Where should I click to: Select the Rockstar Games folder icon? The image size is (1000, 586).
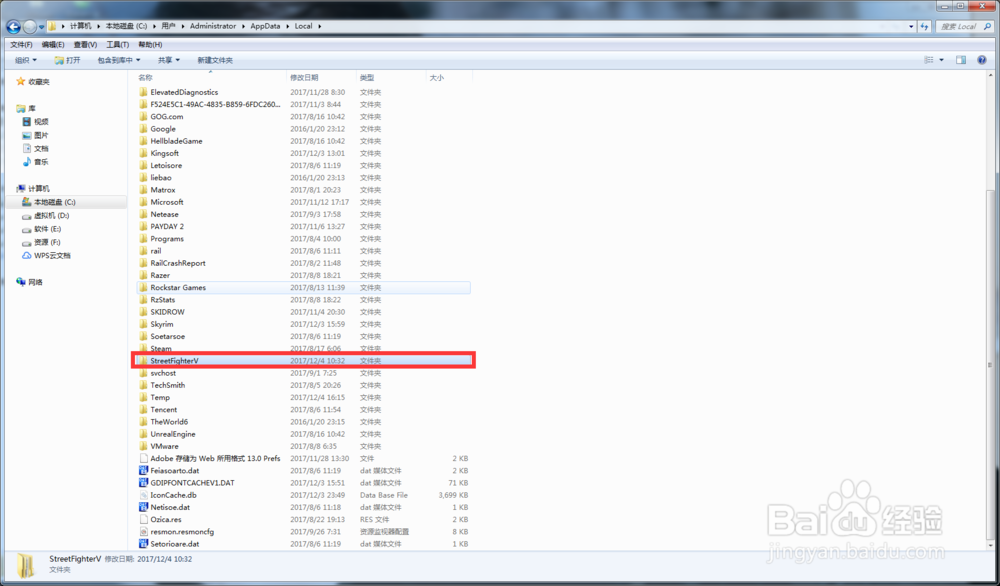coord(143,288)
